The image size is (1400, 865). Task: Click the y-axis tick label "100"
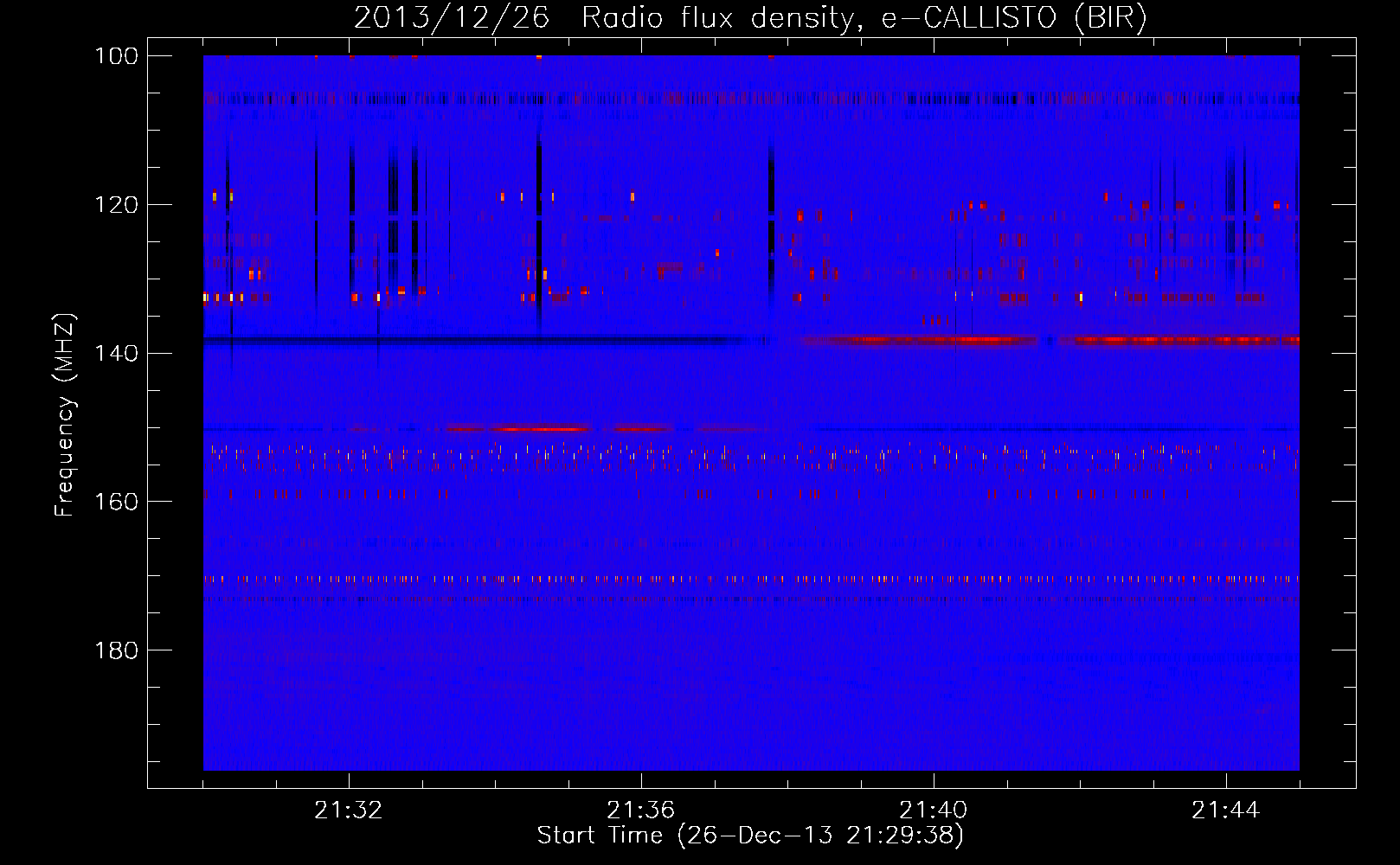[x=117, y=56]
